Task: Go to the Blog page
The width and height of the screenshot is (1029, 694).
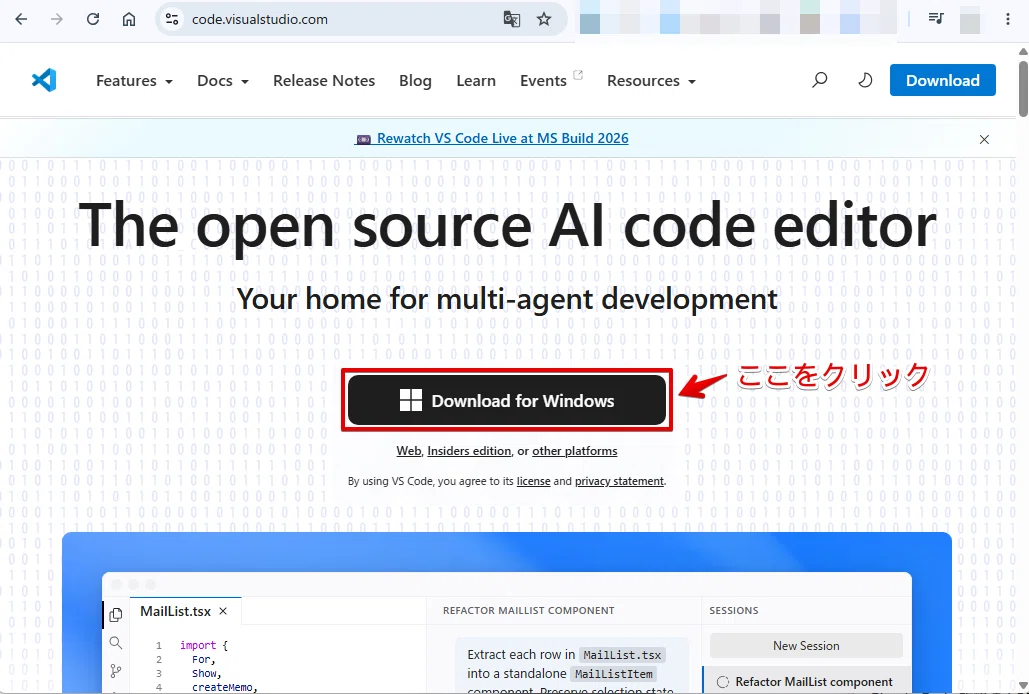Action: [x=415, y=81]
